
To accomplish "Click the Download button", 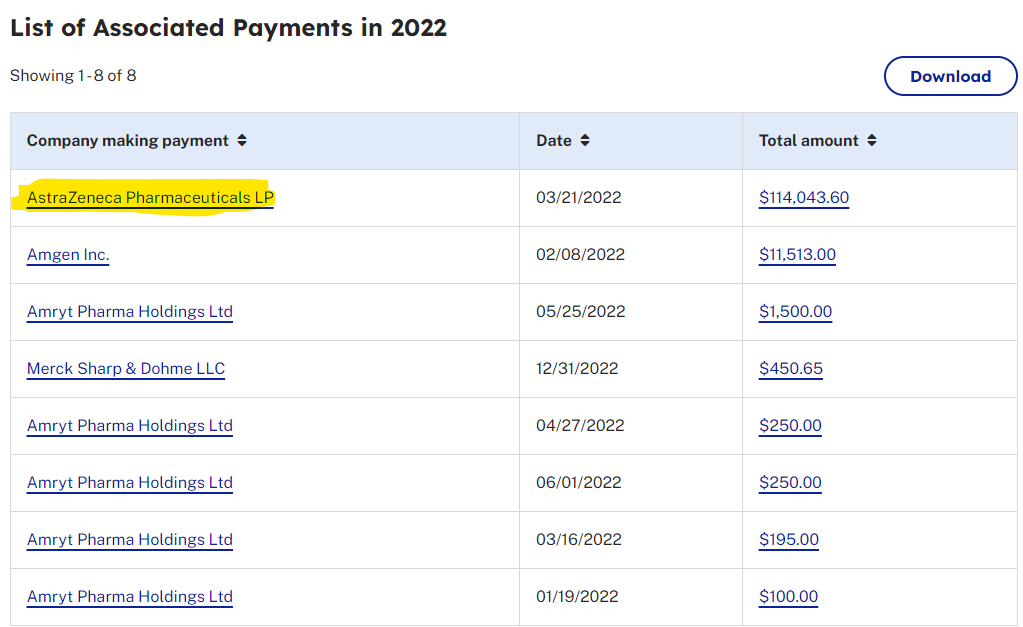I will tap(950, 76).
